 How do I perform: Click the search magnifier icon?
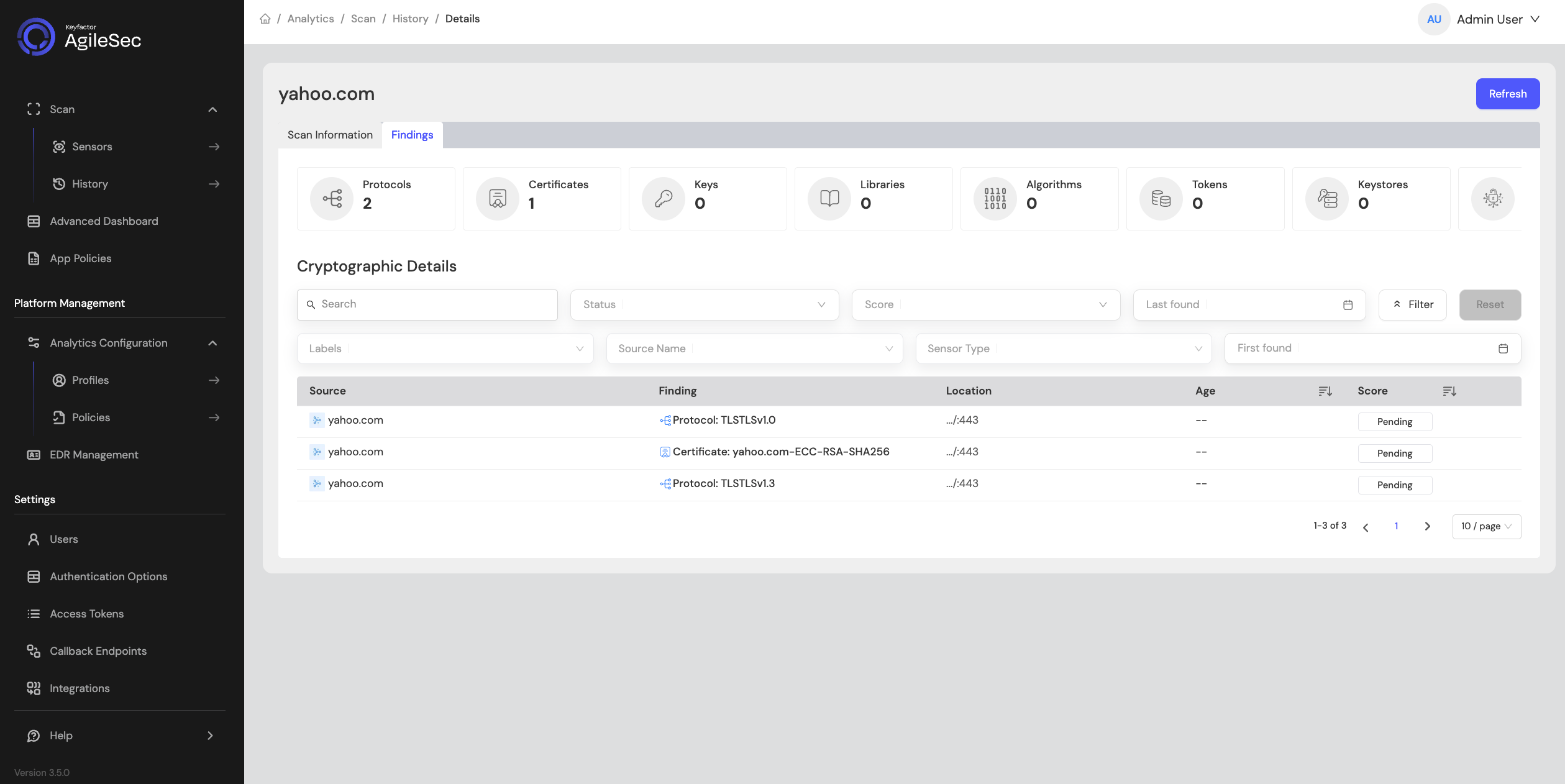[x=311, y=304]
